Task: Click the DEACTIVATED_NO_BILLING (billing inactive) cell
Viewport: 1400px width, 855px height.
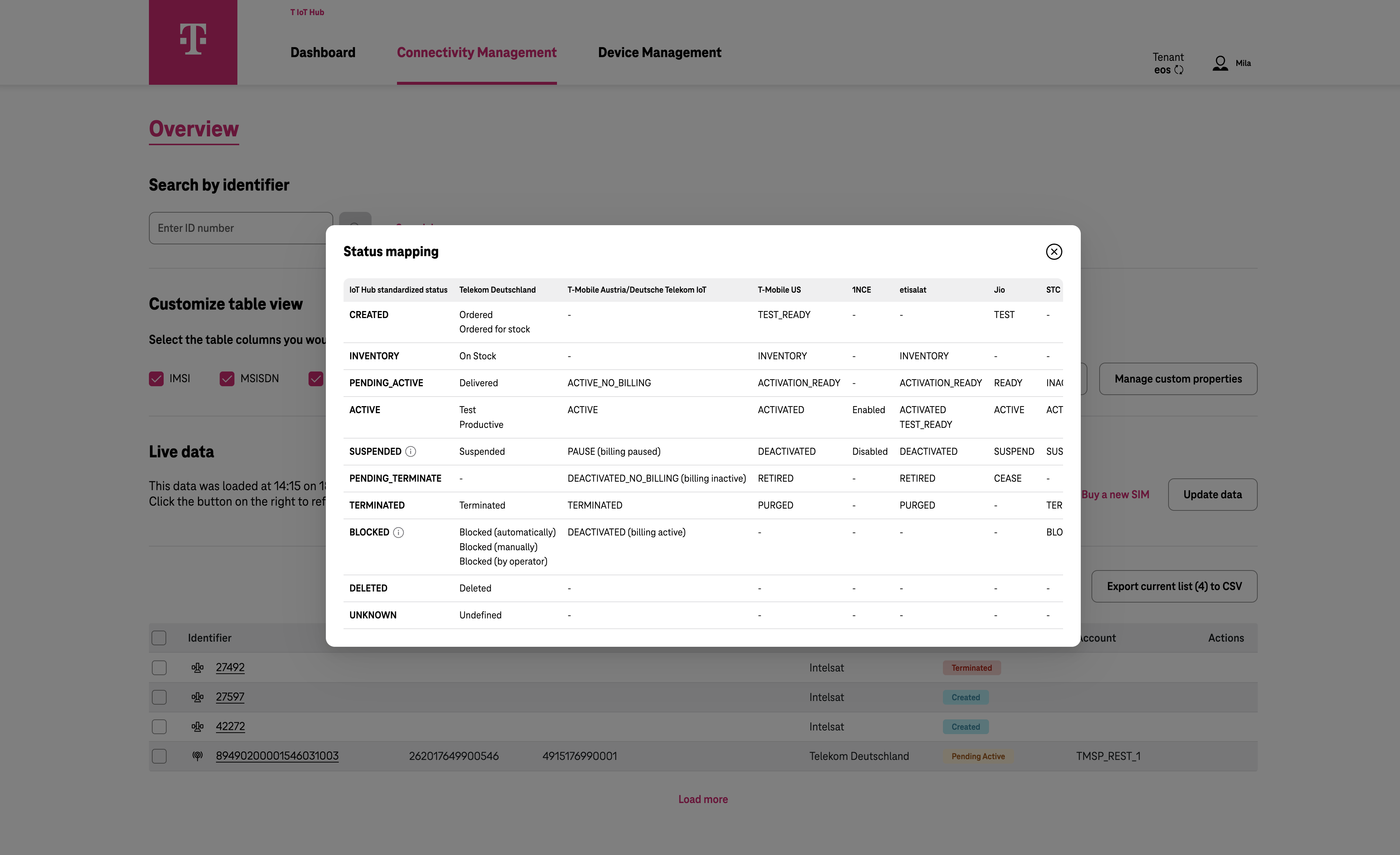Action: click(x=656, y=478)
